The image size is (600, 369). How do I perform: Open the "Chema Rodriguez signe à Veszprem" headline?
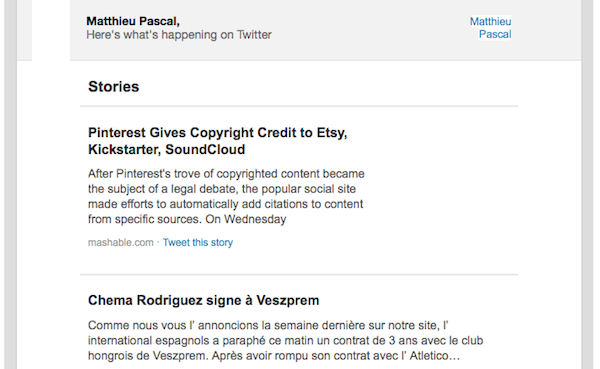204,300
